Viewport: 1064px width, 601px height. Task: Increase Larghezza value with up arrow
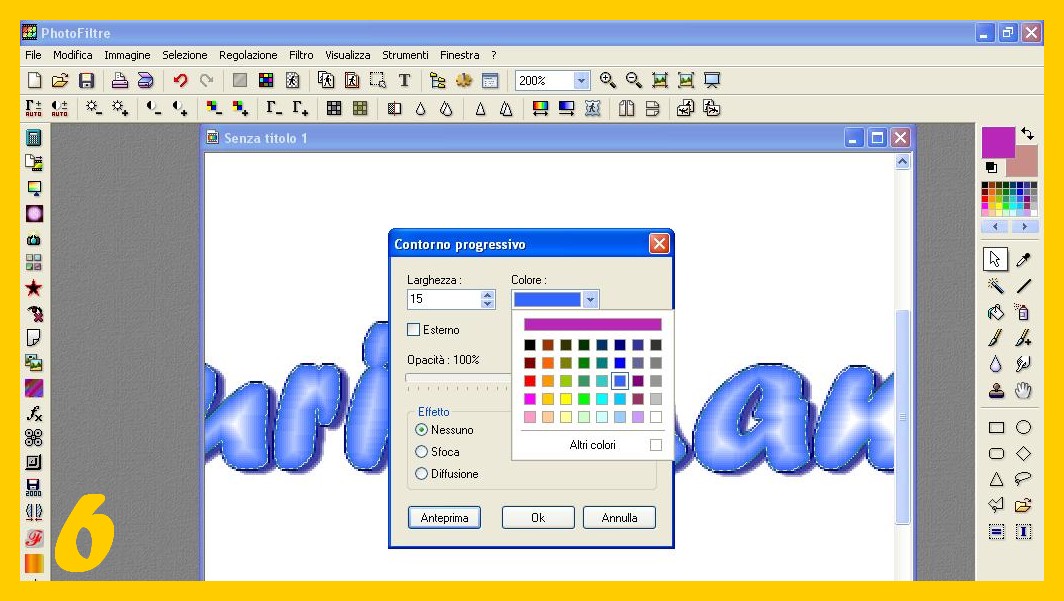(x=487, y=295)
